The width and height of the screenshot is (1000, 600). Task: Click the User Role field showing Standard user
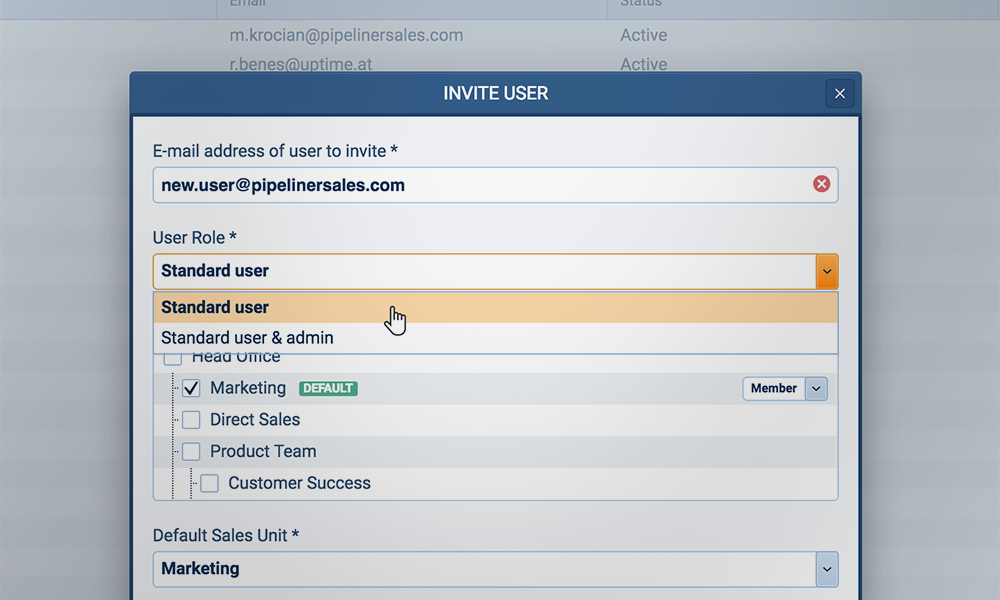pyautogui.click(x=480, y=271)
